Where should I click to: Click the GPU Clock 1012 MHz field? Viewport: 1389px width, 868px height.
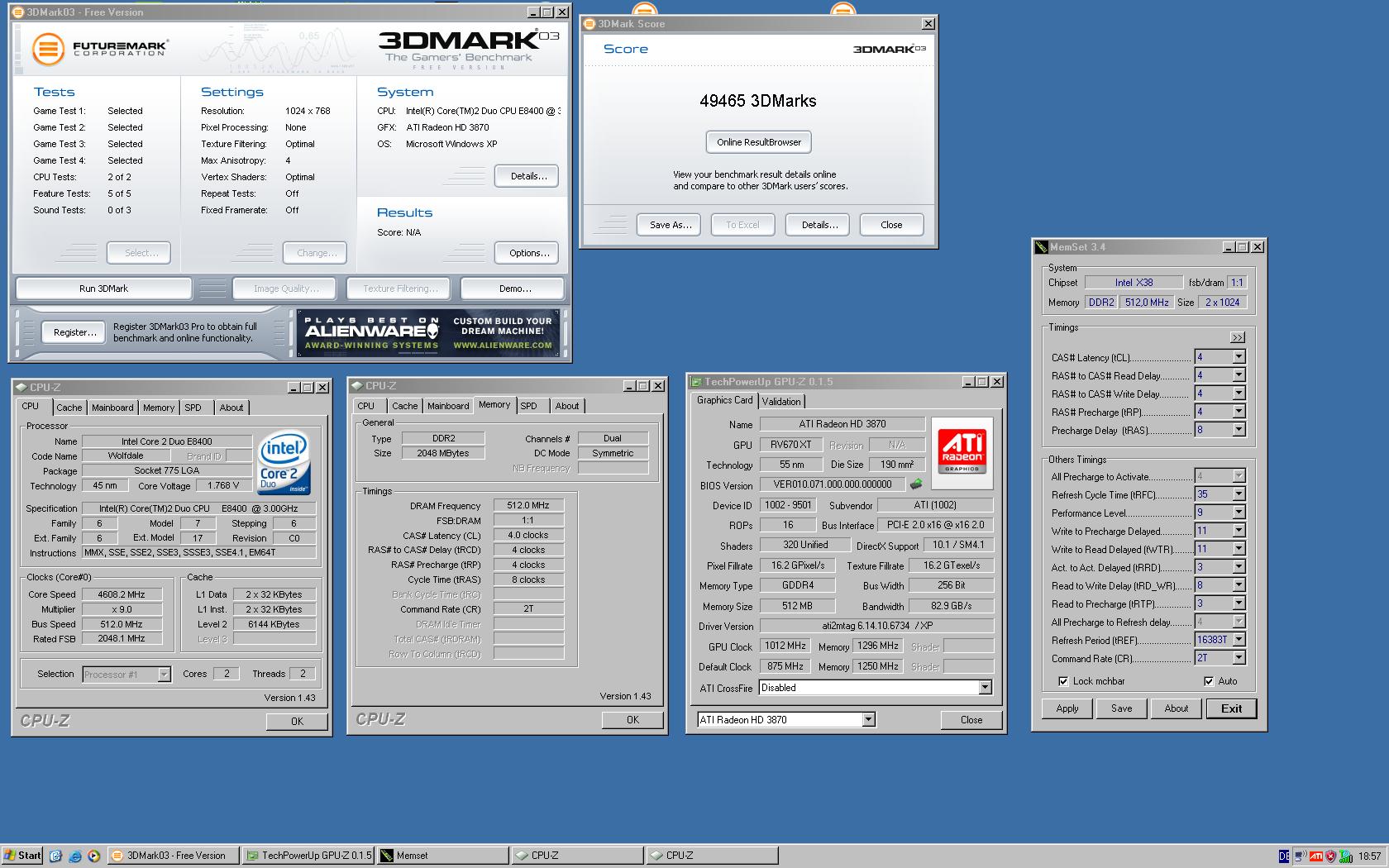coord(785,646)
